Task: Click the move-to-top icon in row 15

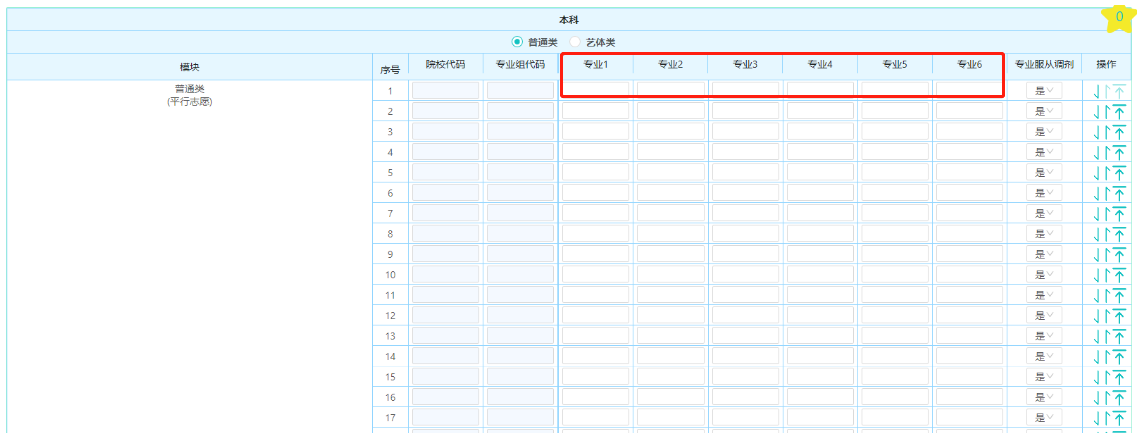Action: [1119, 377]
